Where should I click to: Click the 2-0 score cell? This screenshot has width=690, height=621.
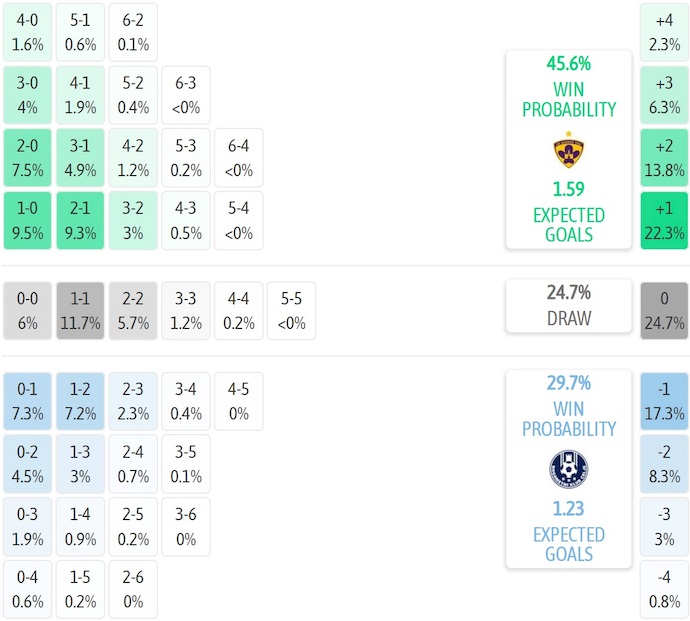point(29,158)
